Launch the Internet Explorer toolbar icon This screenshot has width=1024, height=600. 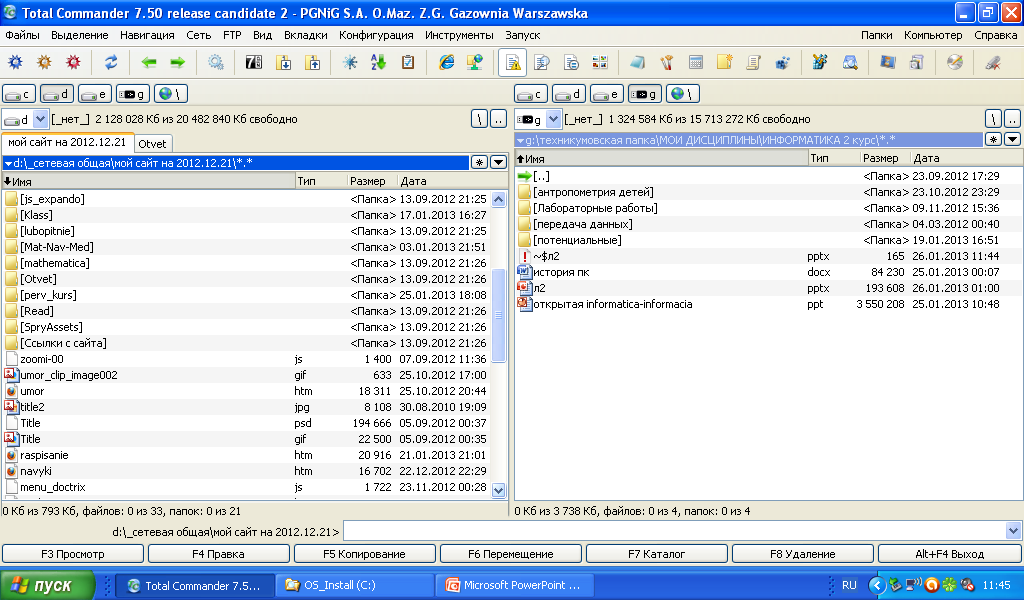coord(446,63)
